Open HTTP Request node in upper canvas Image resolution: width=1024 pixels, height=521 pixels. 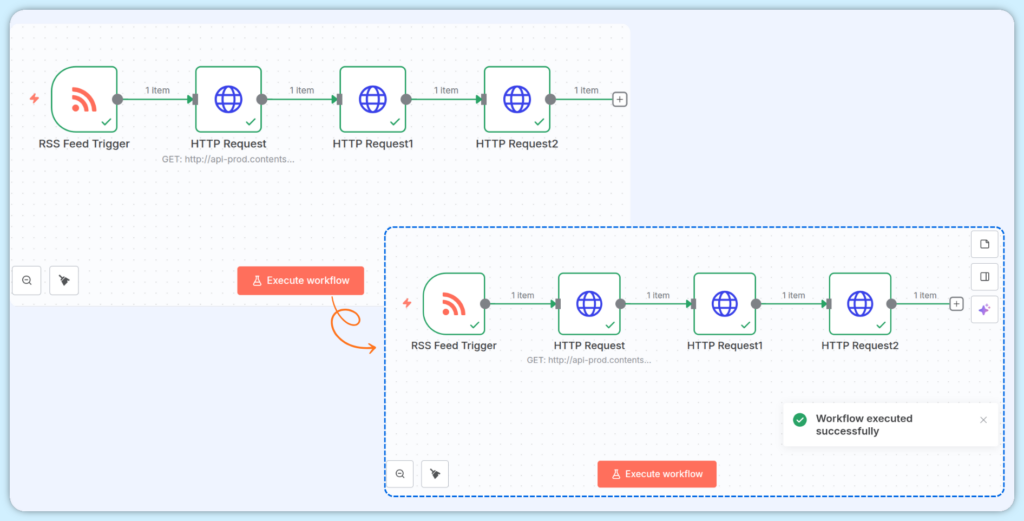click(229, 99)
